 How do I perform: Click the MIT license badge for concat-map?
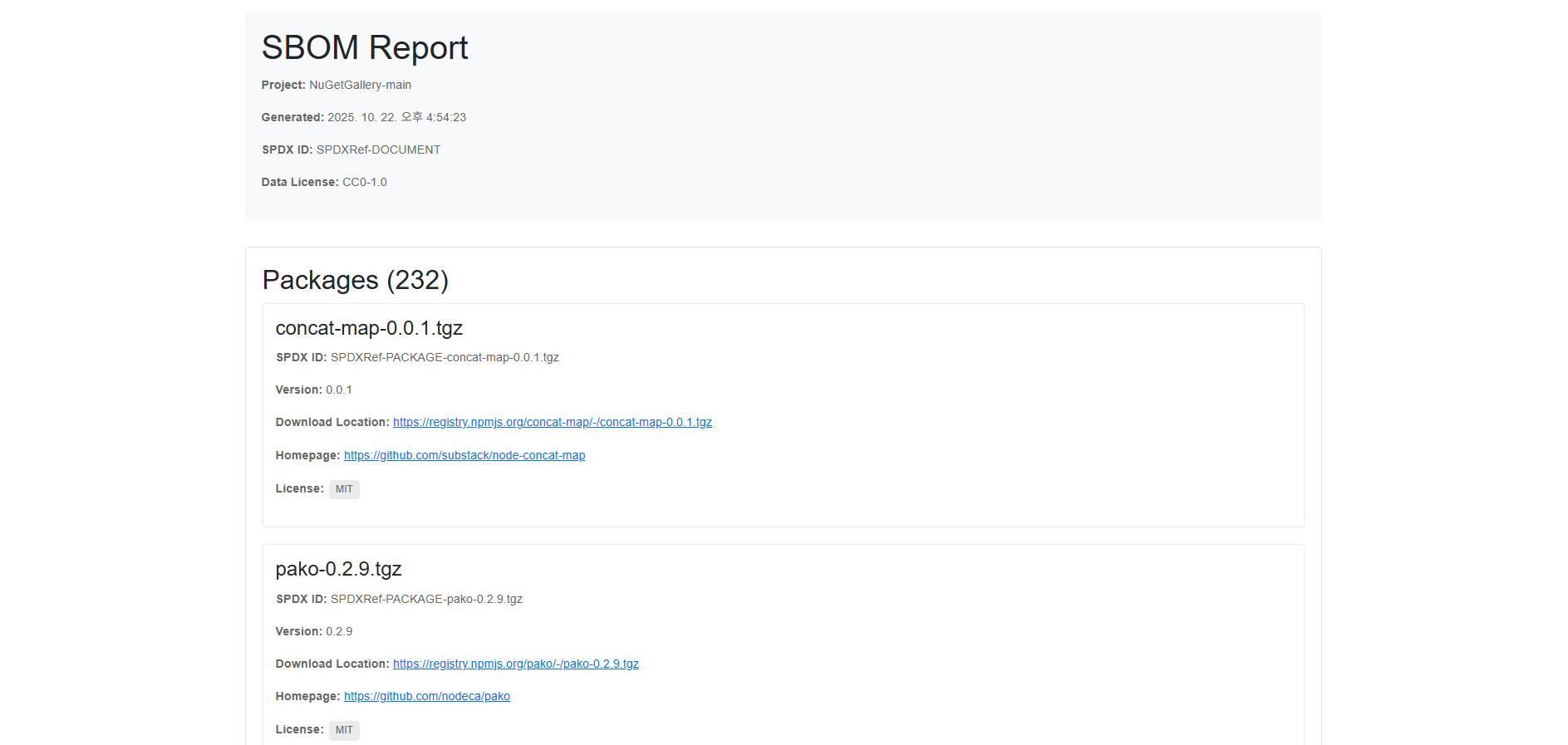[344, 489]
